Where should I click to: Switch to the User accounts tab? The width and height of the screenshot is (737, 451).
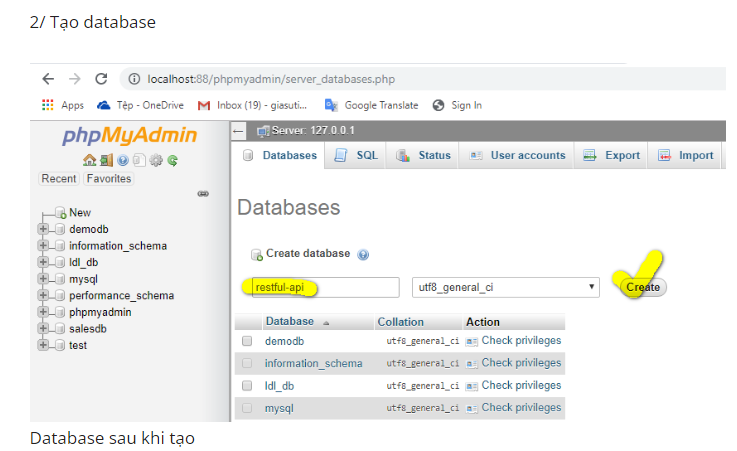[517, 156]
